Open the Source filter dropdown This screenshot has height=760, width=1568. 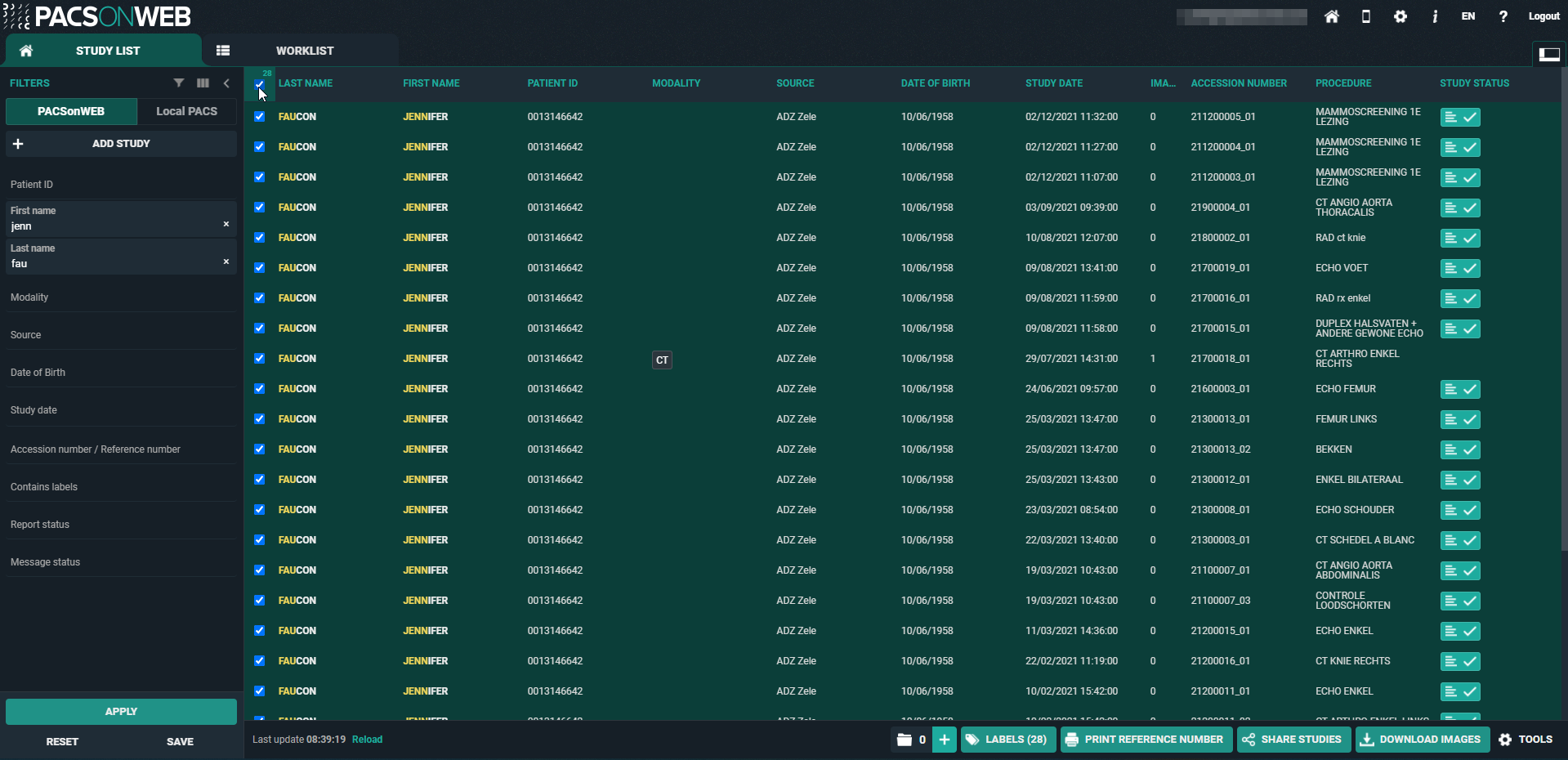(121, 334)
